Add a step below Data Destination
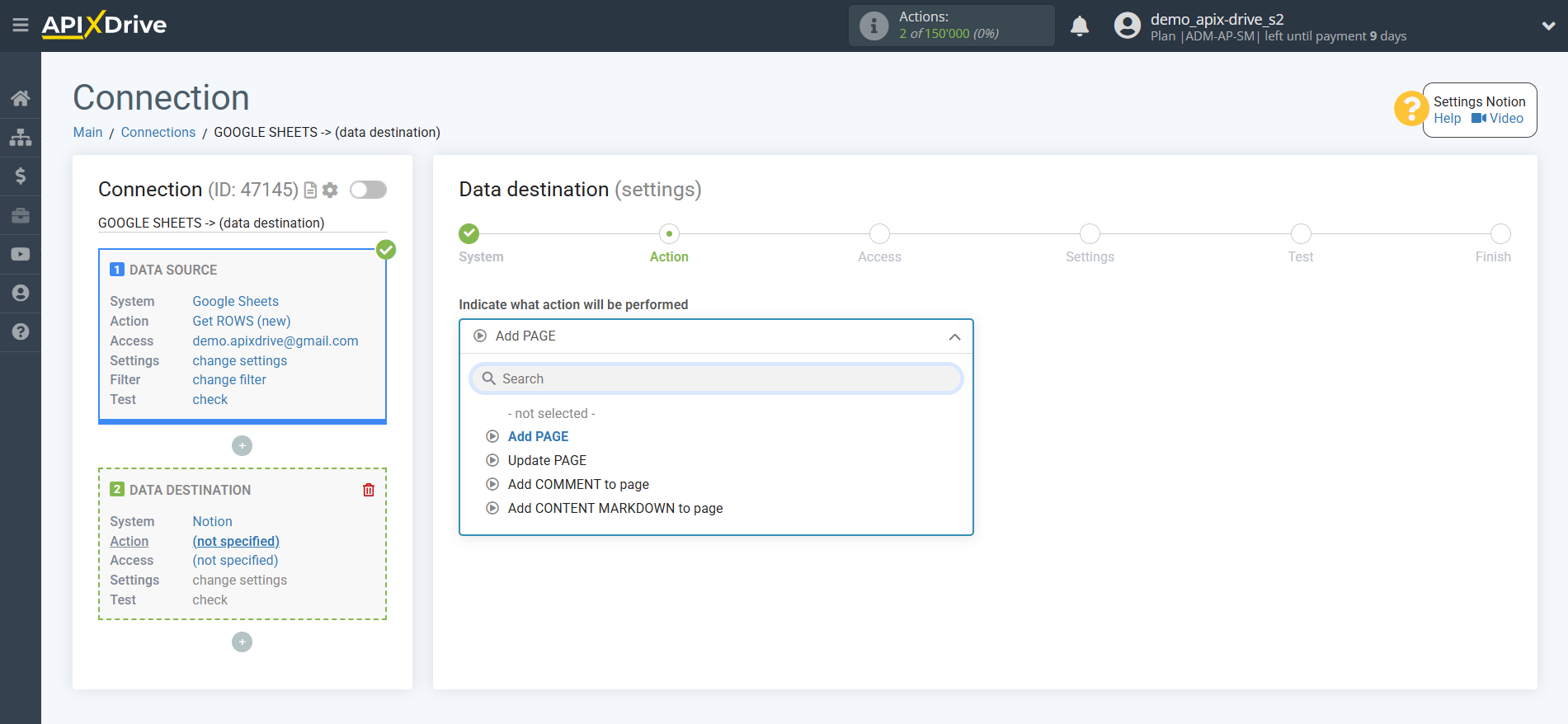This screenshot has width=1568, height=724. (x=242, y=642)
